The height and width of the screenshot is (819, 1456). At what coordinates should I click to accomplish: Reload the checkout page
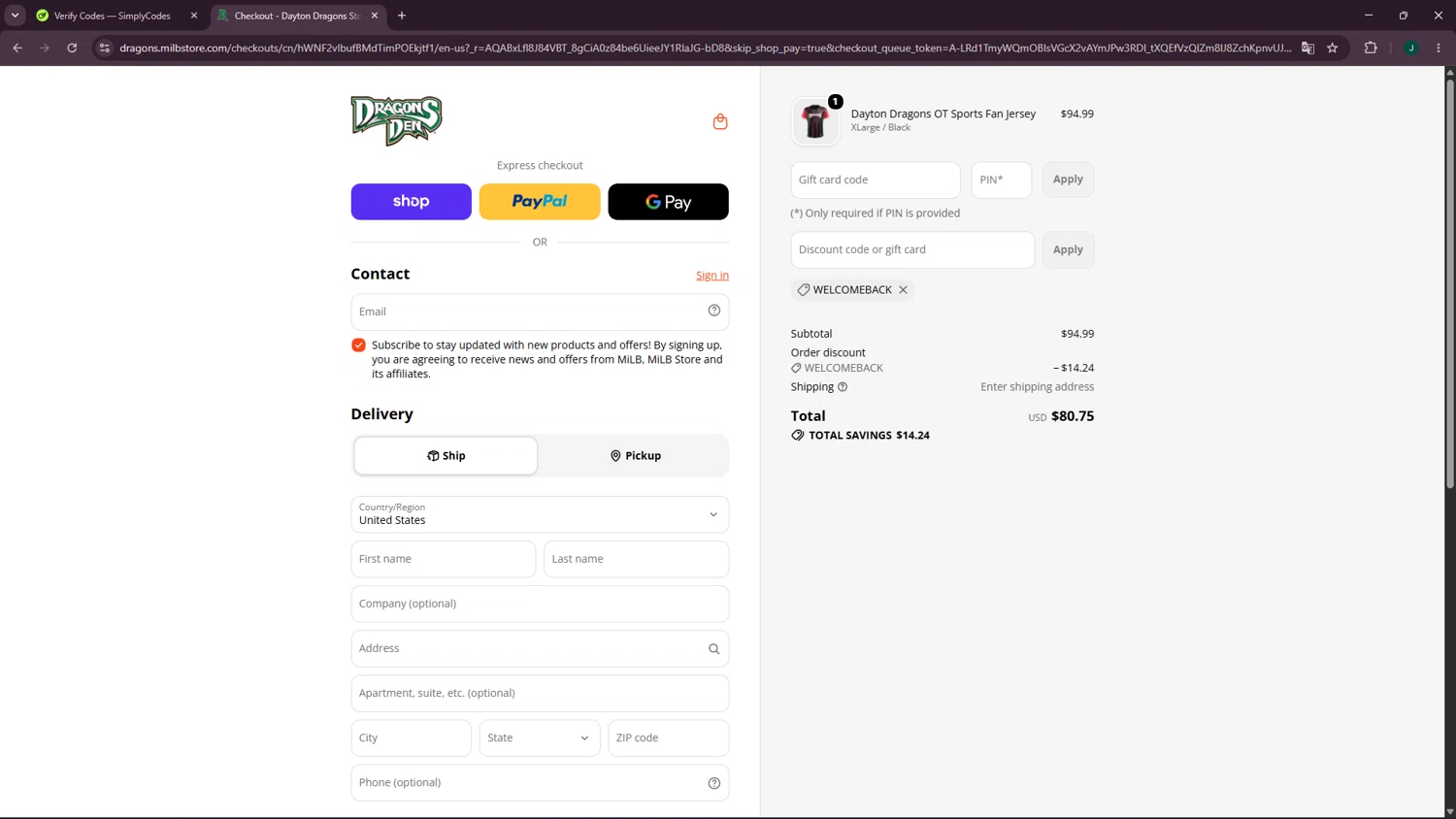click(x=72, y=48)
